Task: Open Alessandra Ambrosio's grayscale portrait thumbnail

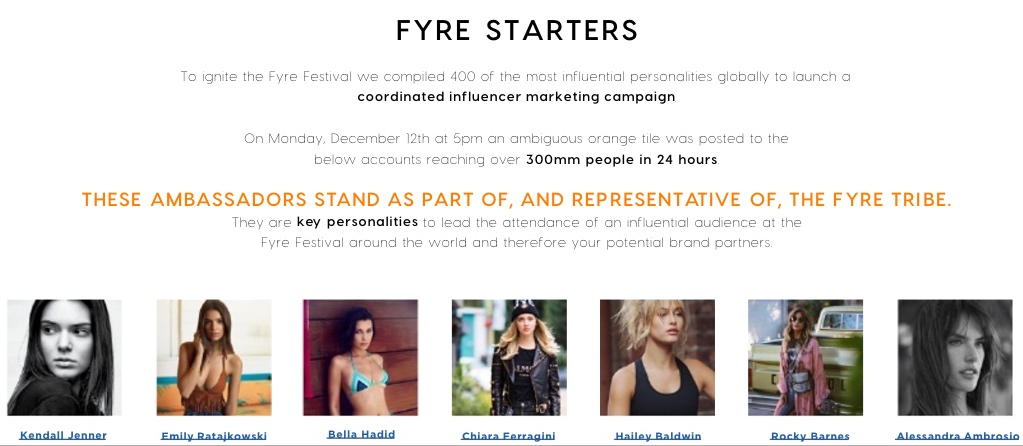Action: (x=955, y=357)
